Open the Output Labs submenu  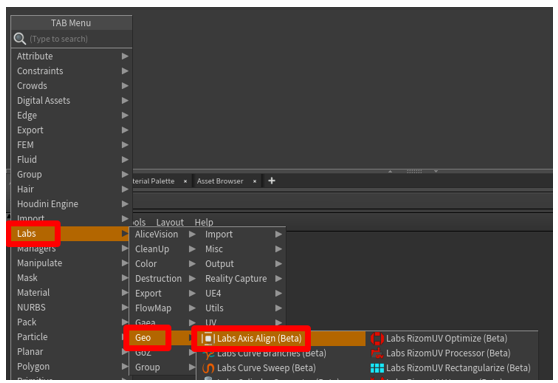pos(243,264)
